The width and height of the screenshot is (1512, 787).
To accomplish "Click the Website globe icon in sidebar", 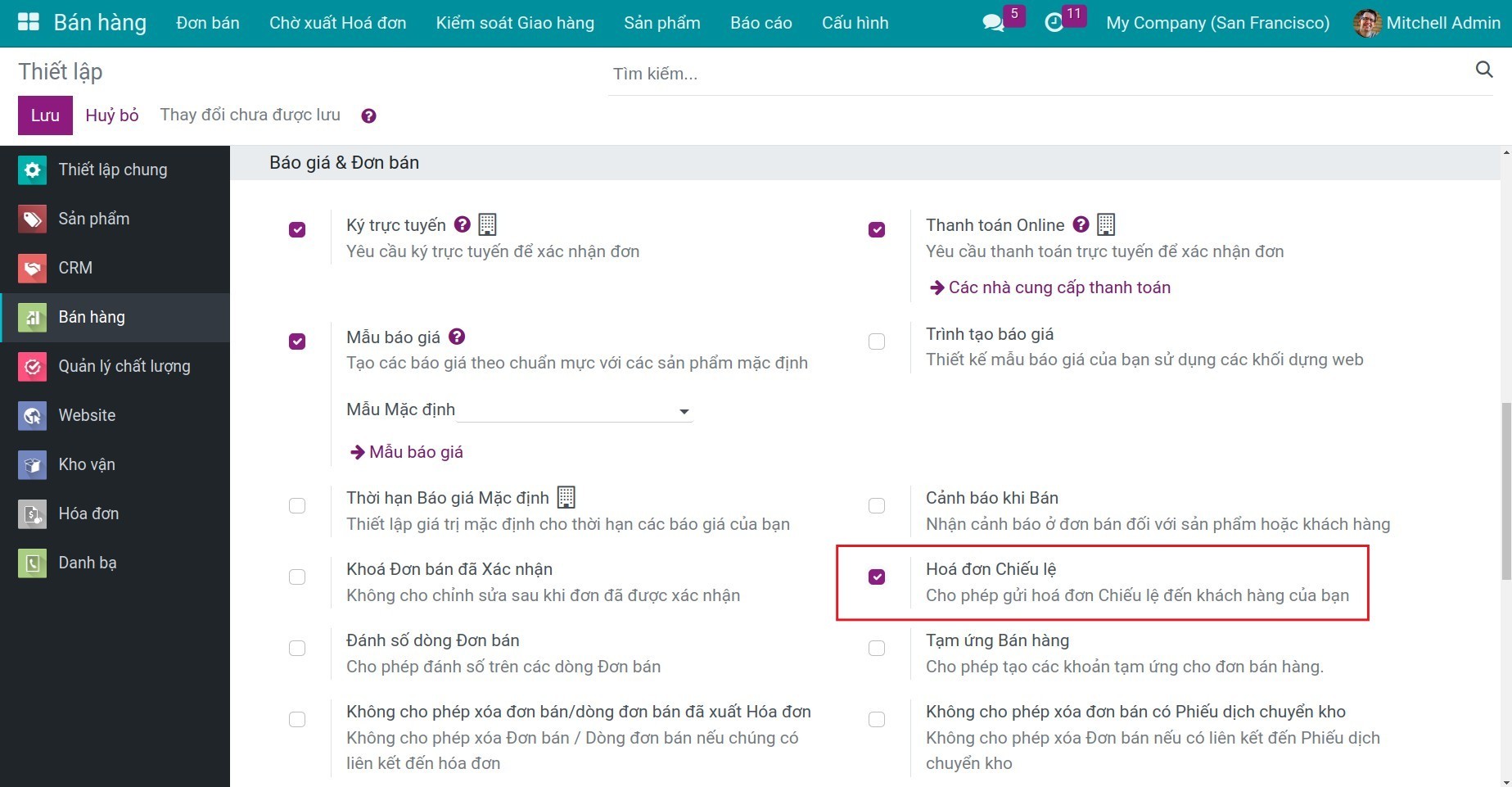I will click(x=31, y=415).
